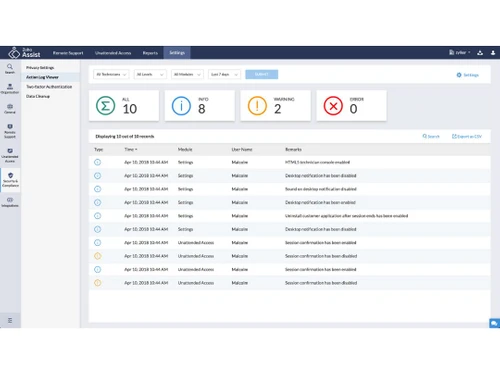
Task: Click the User Name column header
Action: click(x=242, y=149)
